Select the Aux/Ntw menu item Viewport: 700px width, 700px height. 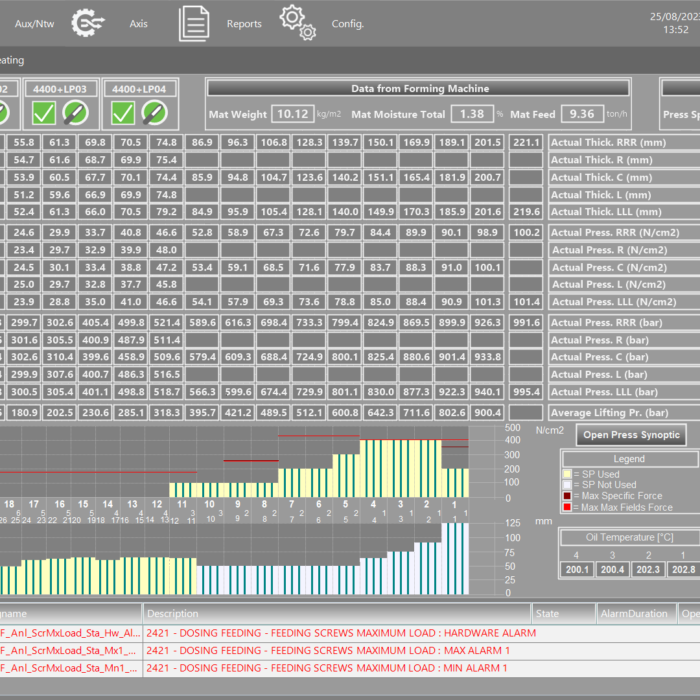pos(32,23)
